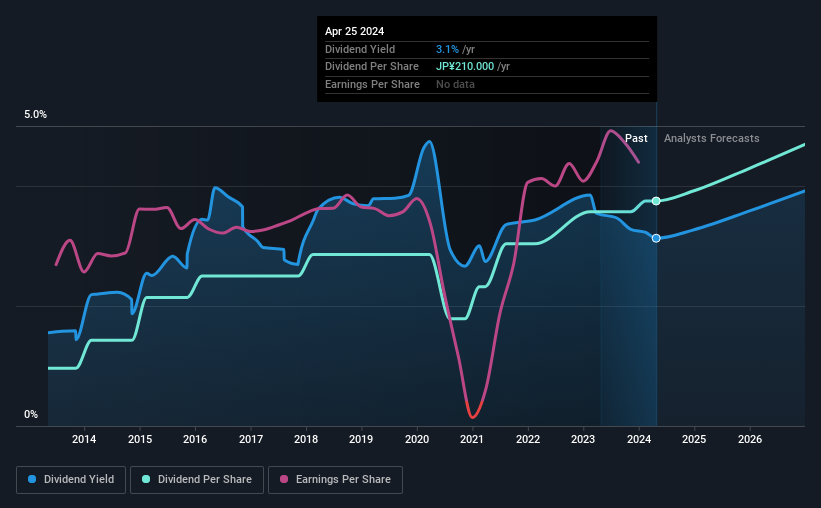This screenshot has height=508, width=821.
Task: Click the 2014 x-axis label
Action: coord(84,439)
